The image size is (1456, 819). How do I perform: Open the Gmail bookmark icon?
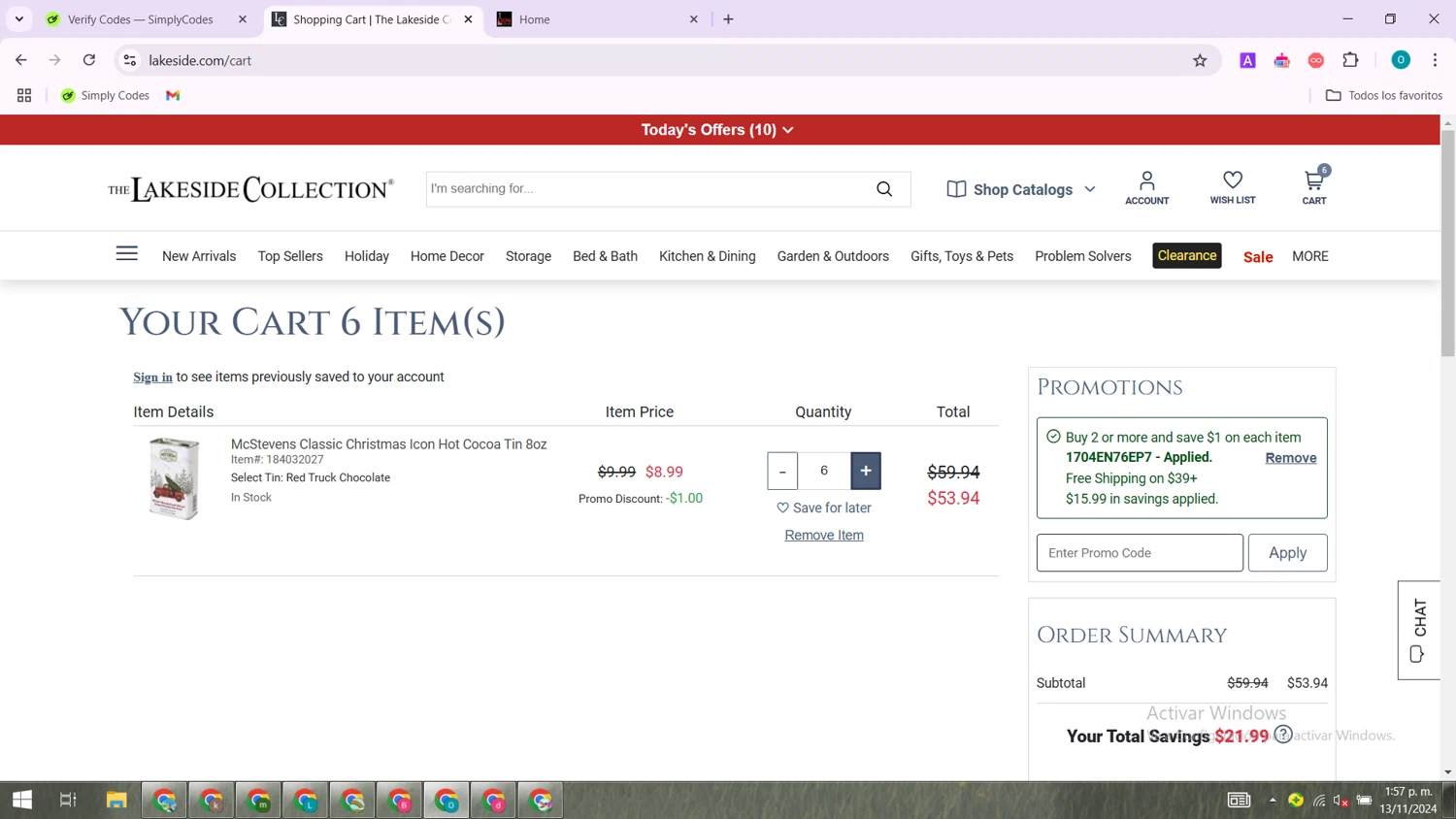coord(173,95)
